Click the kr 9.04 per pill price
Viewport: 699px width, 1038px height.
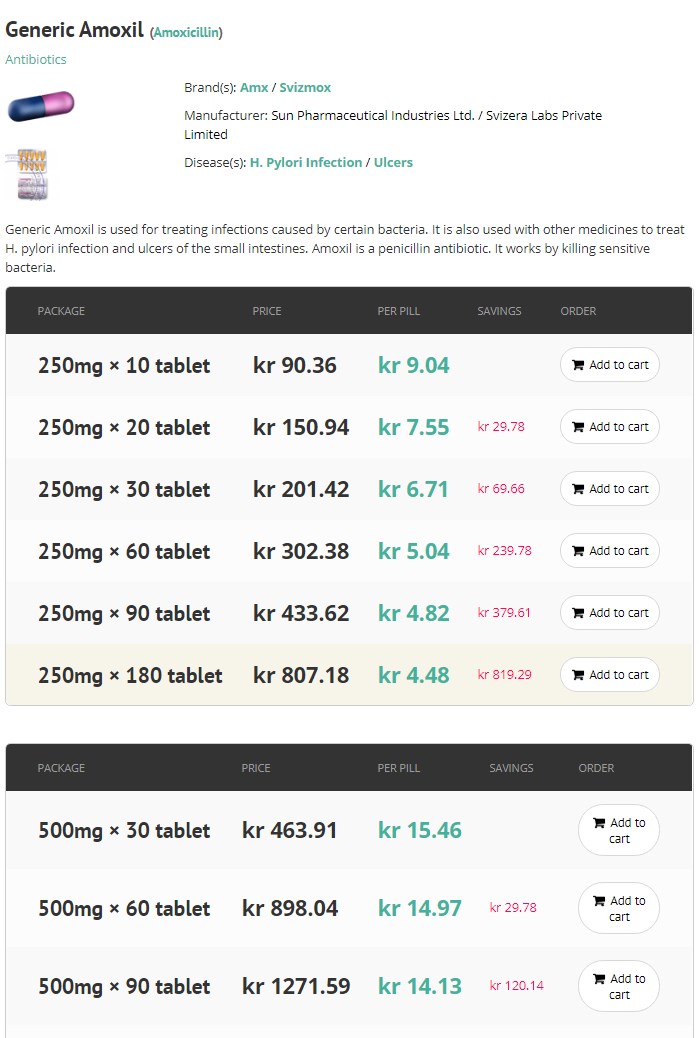click(414, 365)
